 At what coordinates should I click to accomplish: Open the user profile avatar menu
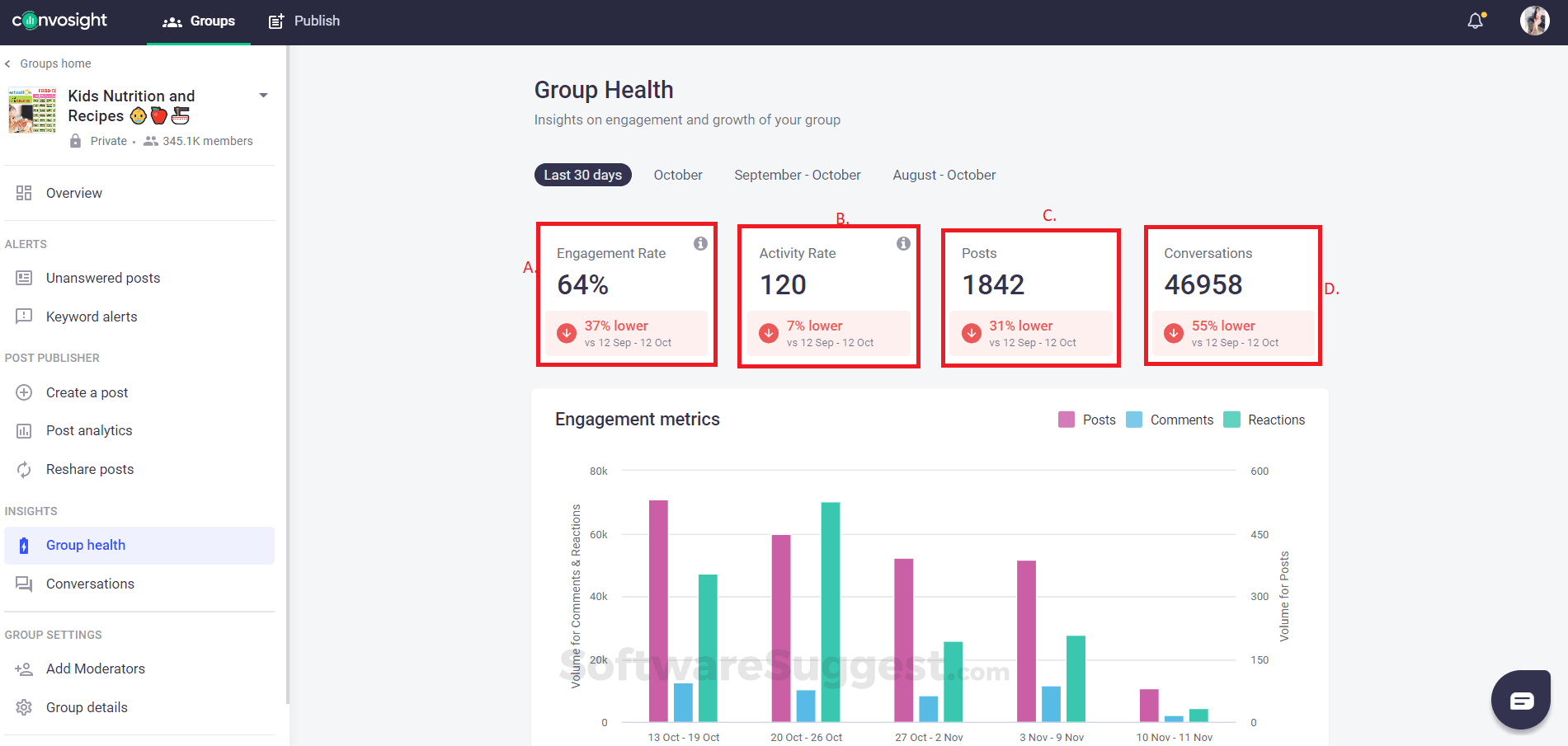[x=1534, y=21]
